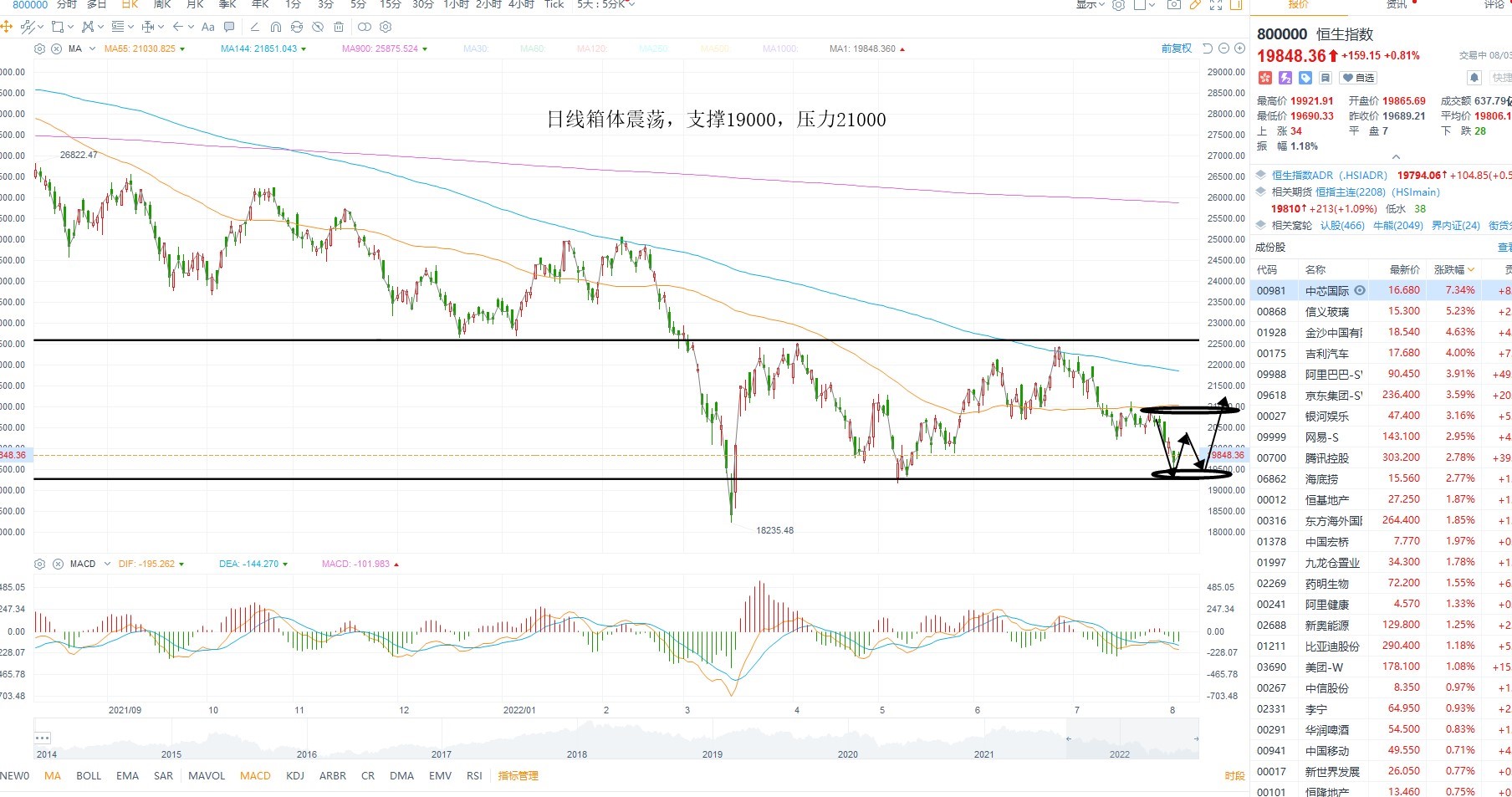The height and width of the screenshot is (797, 1512).
Task: Select the Fibonacci lines tool
Action: (118, 27)
